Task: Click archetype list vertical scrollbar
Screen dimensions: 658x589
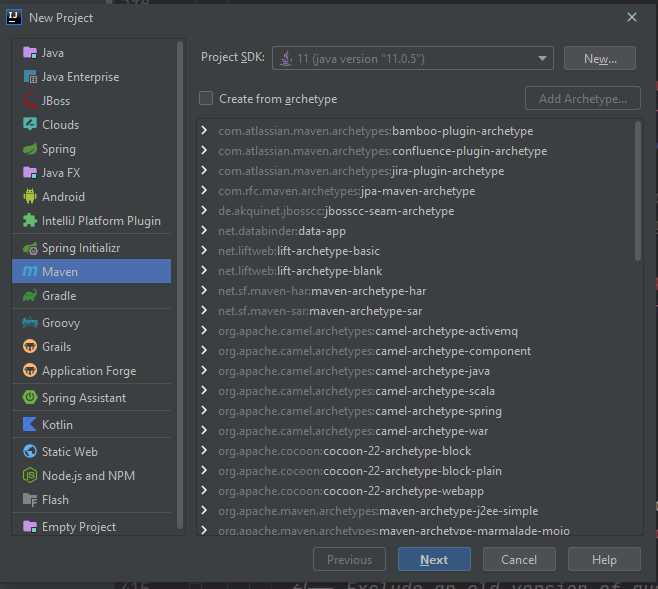Action: tap(638, 191)
